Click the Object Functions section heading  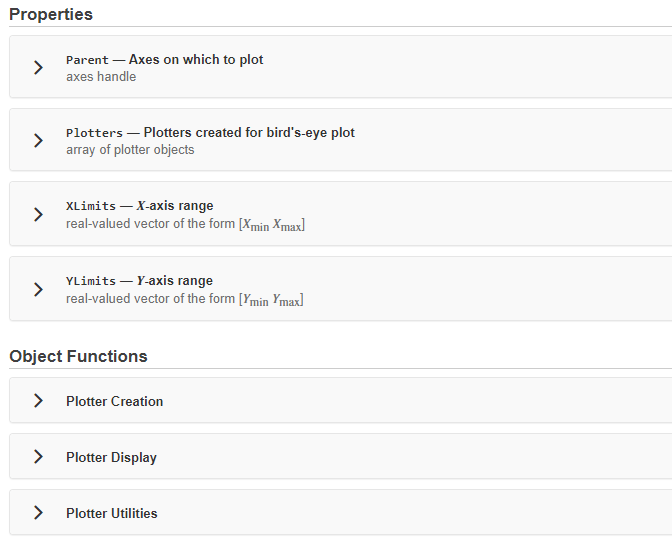pos(78,356)
